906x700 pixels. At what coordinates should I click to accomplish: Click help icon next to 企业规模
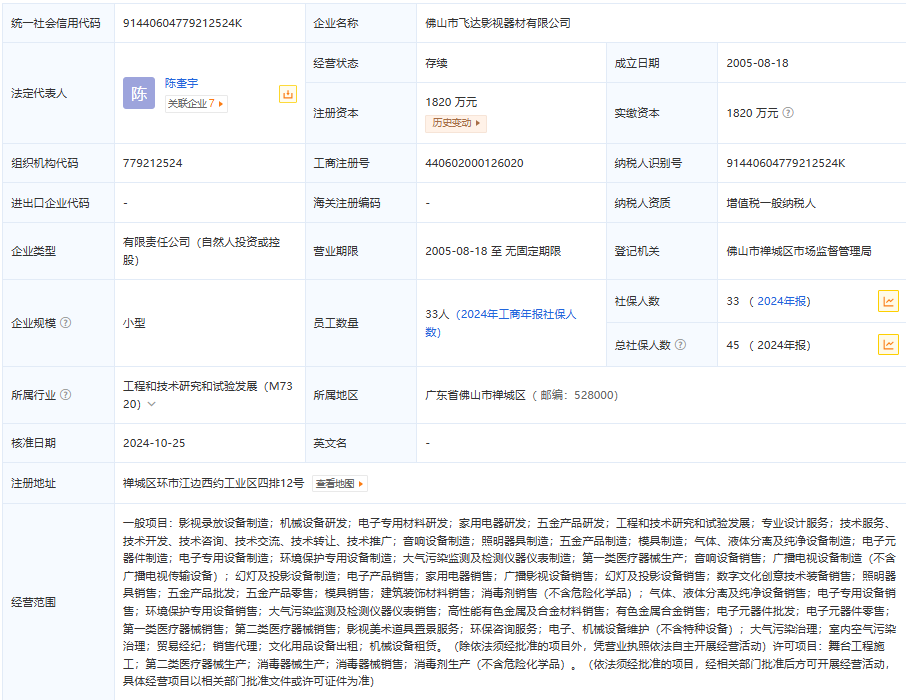pyautogui.click(x=66, y=323)
